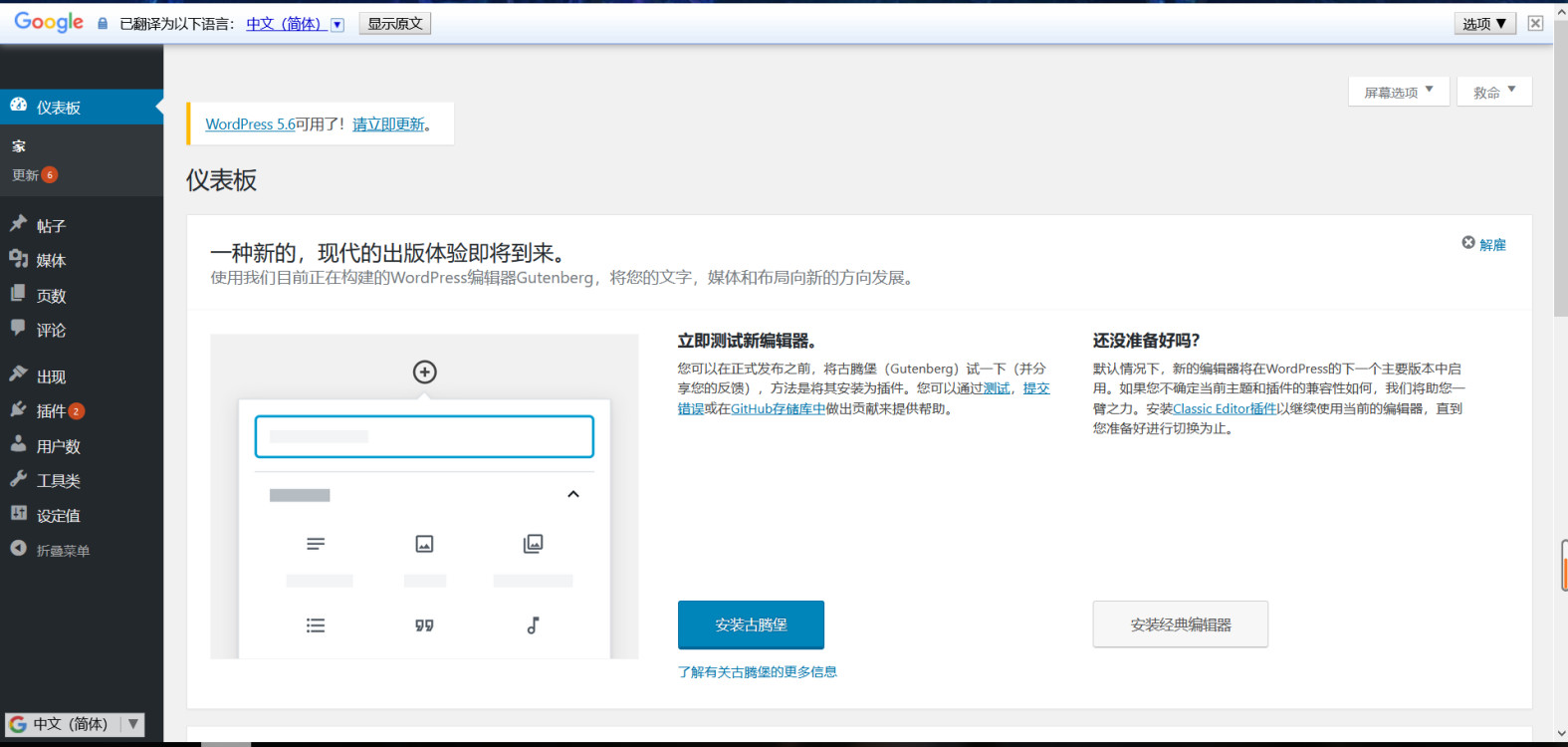Image resolution: width=1568 pixels, height=747 pixels.
Task: Open the 选项 dropdown in translate bar
Action: [1484, 24]
